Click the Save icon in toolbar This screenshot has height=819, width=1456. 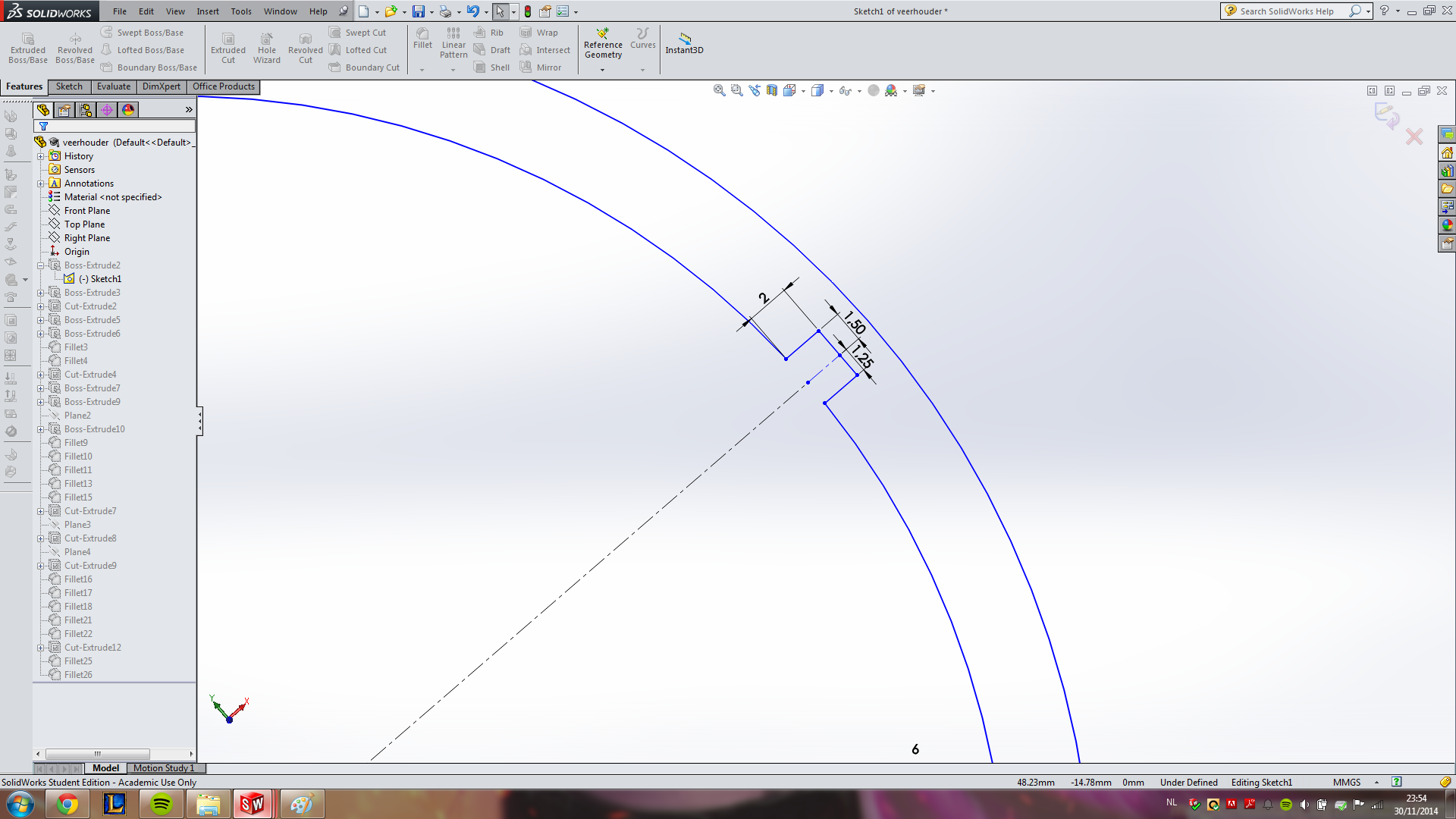coord(419,11)
